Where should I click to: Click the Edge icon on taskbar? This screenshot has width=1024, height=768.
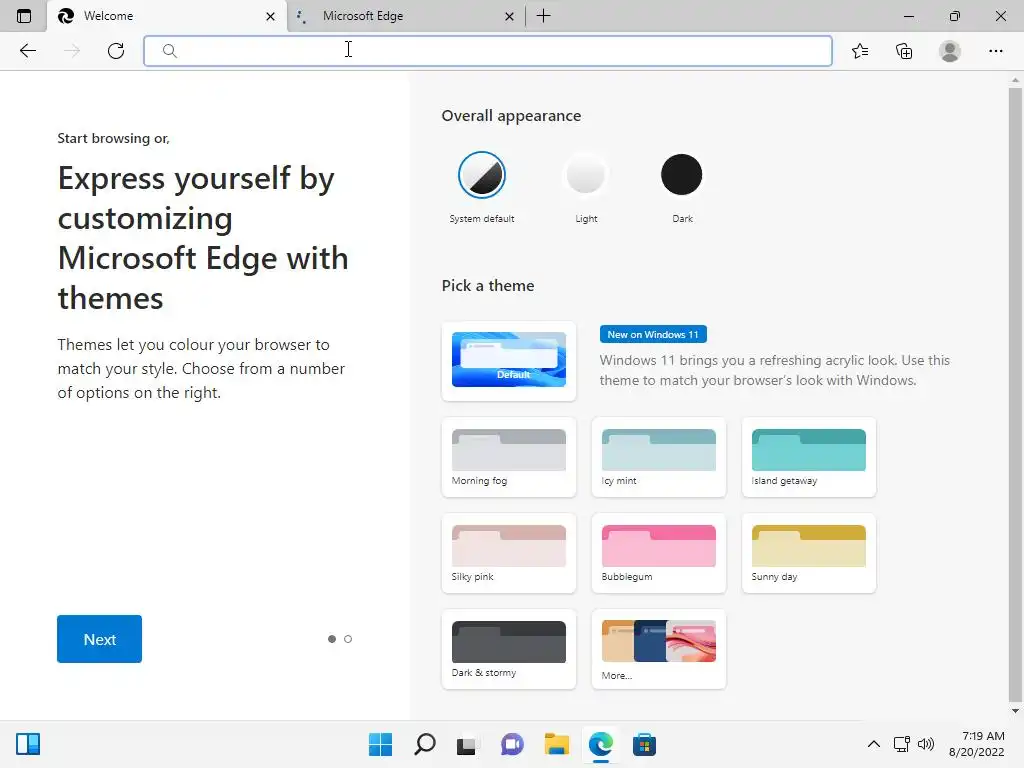pyautogui.click(x=600, y=744)
